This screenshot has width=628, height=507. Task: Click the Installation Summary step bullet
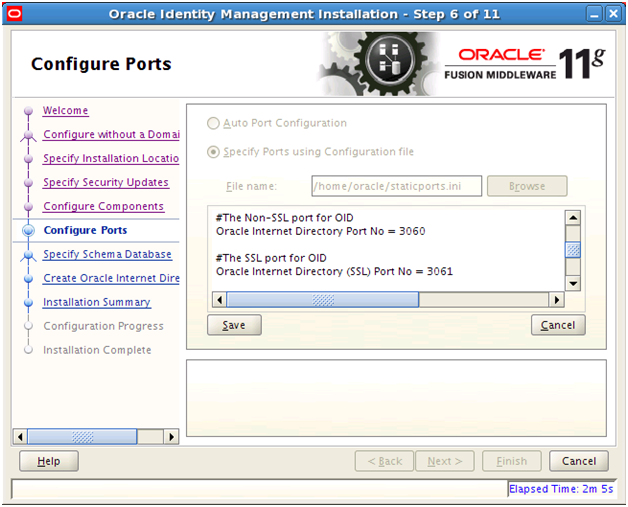coord(28,302)
